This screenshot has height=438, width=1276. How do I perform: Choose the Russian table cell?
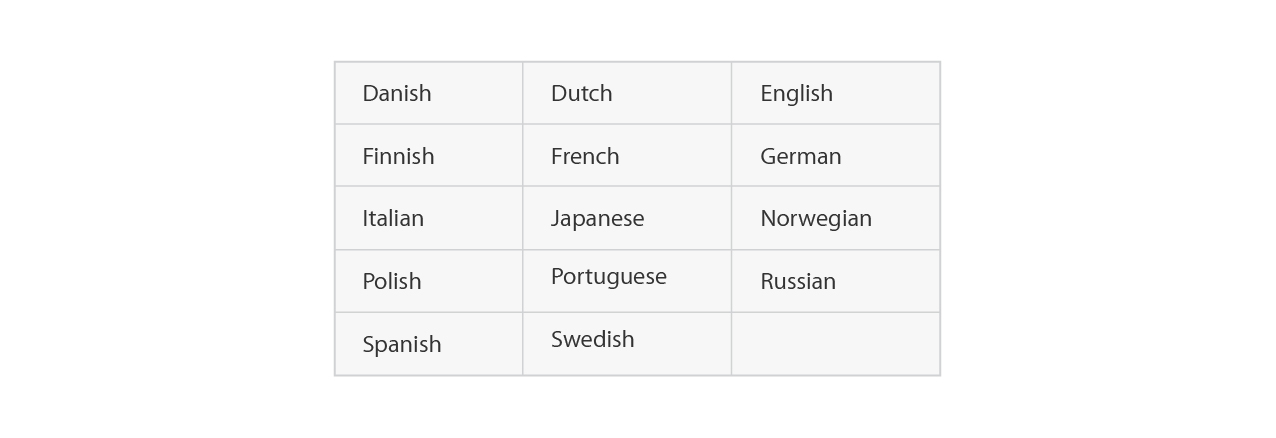click(835, 281)
